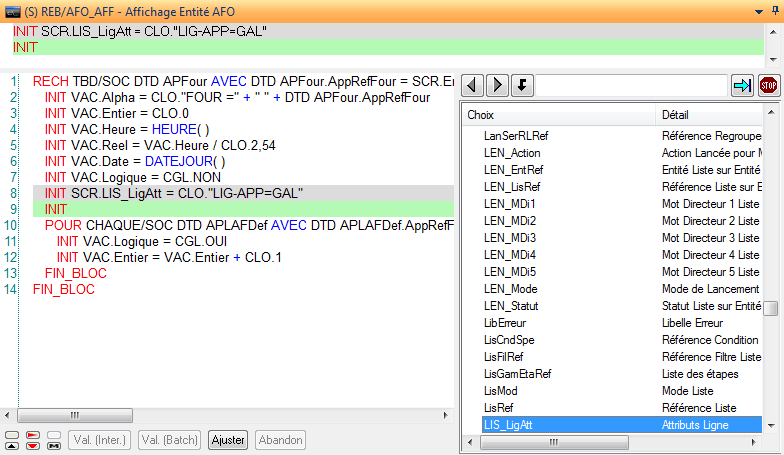Click the search field beside navigation arrows
This screenshot has width=784, height=455.
632,85
